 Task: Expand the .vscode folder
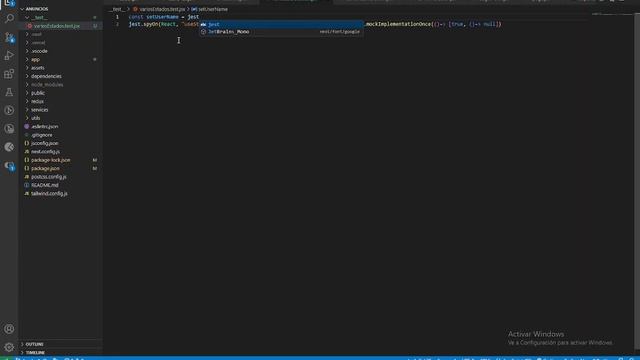click(x=39, y=51)
